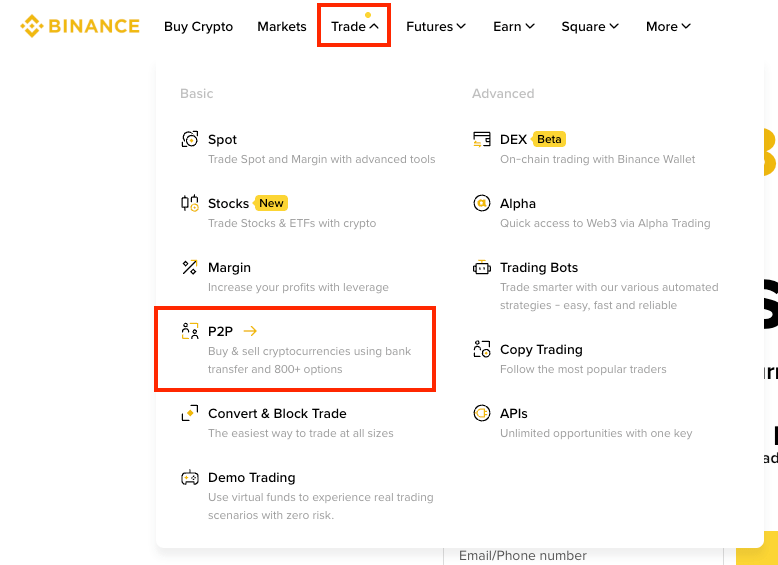Click the Binance logo

click(x=80, y=26)
